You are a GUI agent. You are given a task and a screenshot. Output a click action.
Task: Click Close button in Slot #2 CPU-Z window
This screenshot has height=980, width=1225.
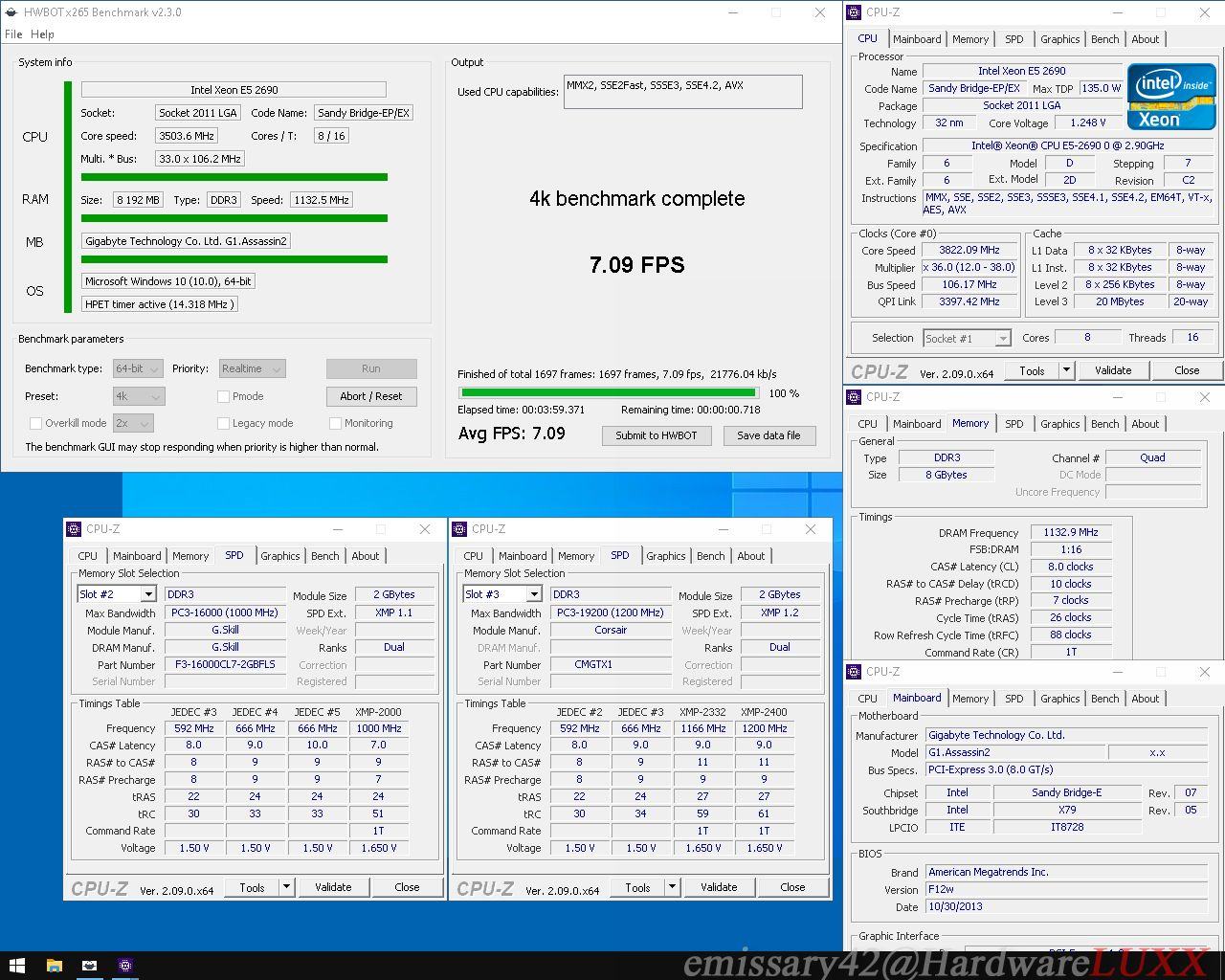point(407,887)
